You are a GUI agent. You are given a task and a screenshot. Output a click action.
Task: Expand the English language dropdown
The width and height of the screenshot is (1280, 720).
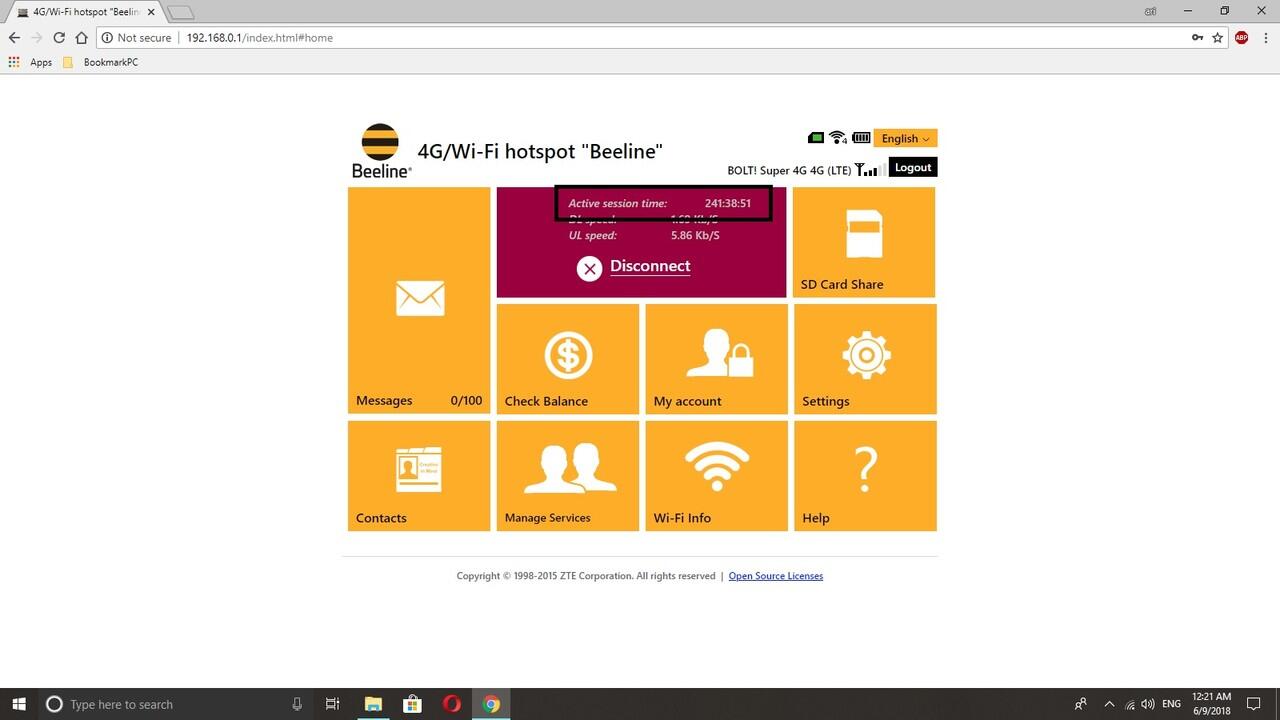point(905,139)
